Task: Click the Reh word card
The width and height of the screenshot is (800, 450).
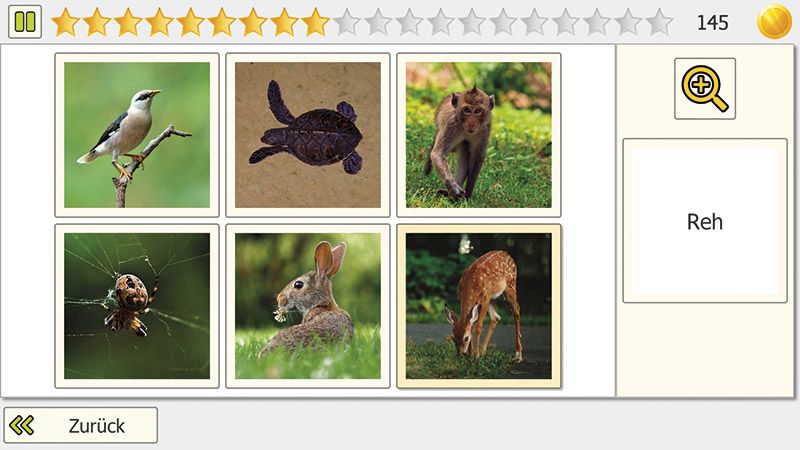Action: pos(705,220)
